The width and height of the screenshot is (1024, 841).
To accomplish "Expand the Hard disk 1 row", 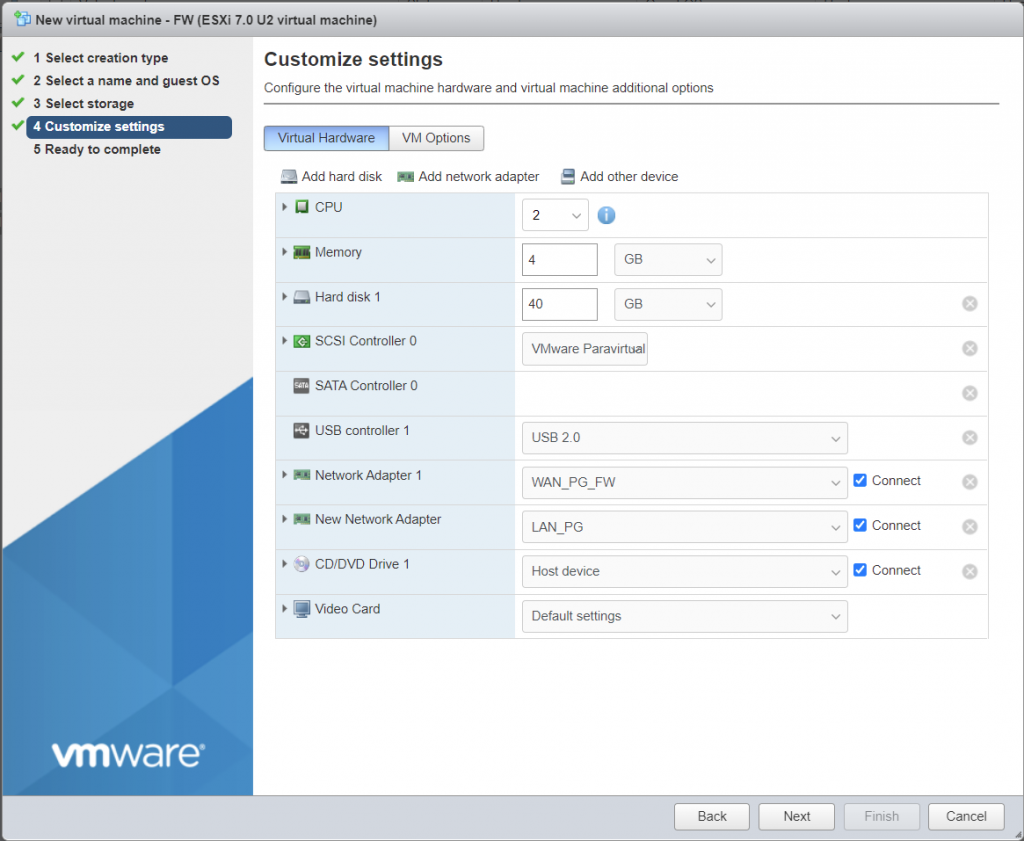I will [285, 297].
